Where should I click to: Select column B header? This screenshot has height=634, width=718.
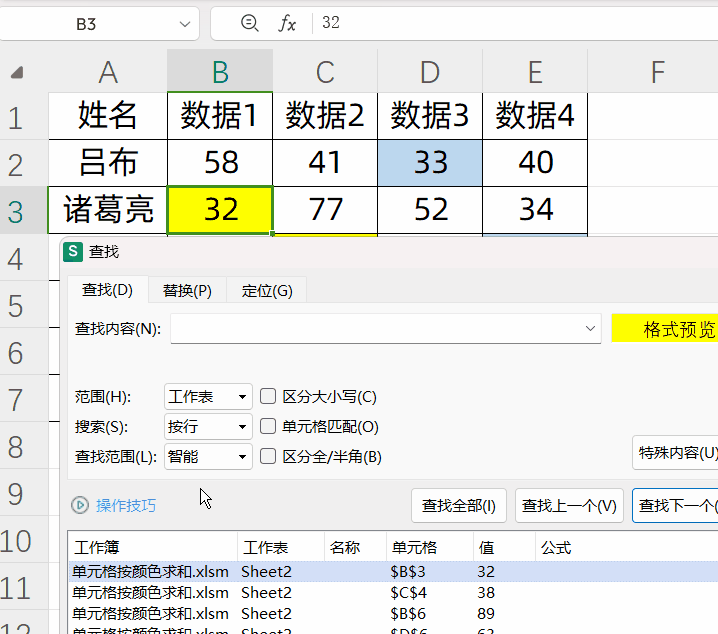click(x=220, y=71)
